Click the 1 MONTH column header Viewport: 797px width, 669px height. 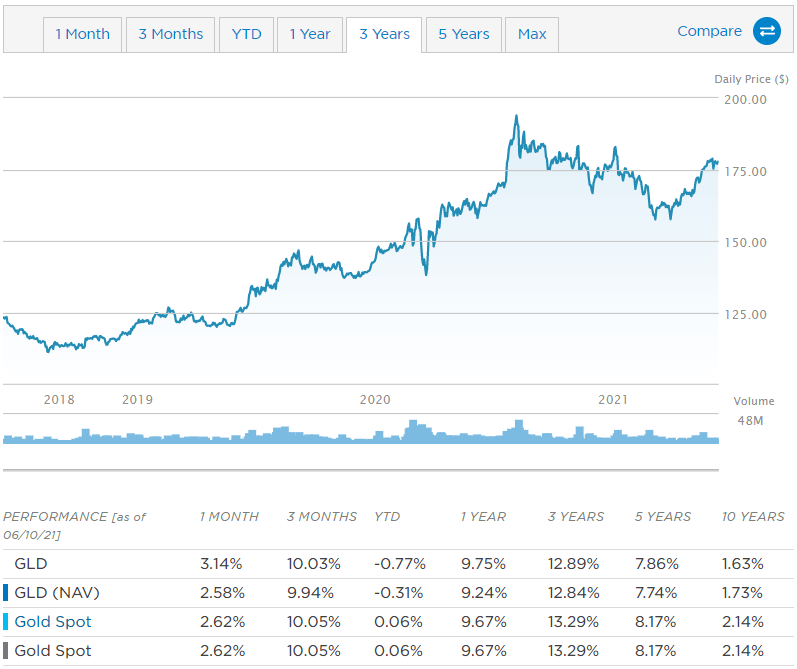[x=229, y=516]
